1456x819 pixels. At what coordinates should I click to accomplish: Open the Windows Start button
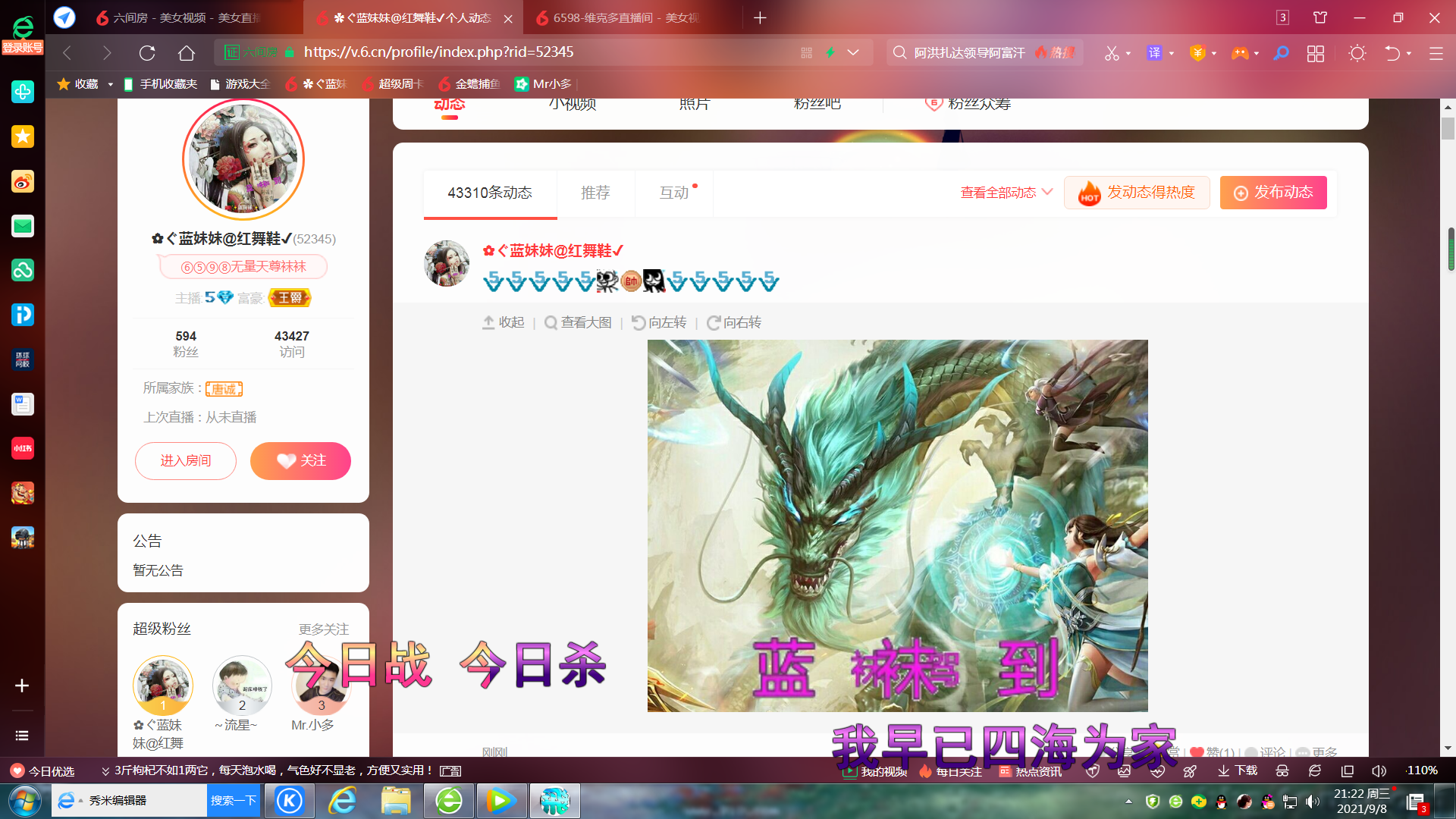coord(24,801)
